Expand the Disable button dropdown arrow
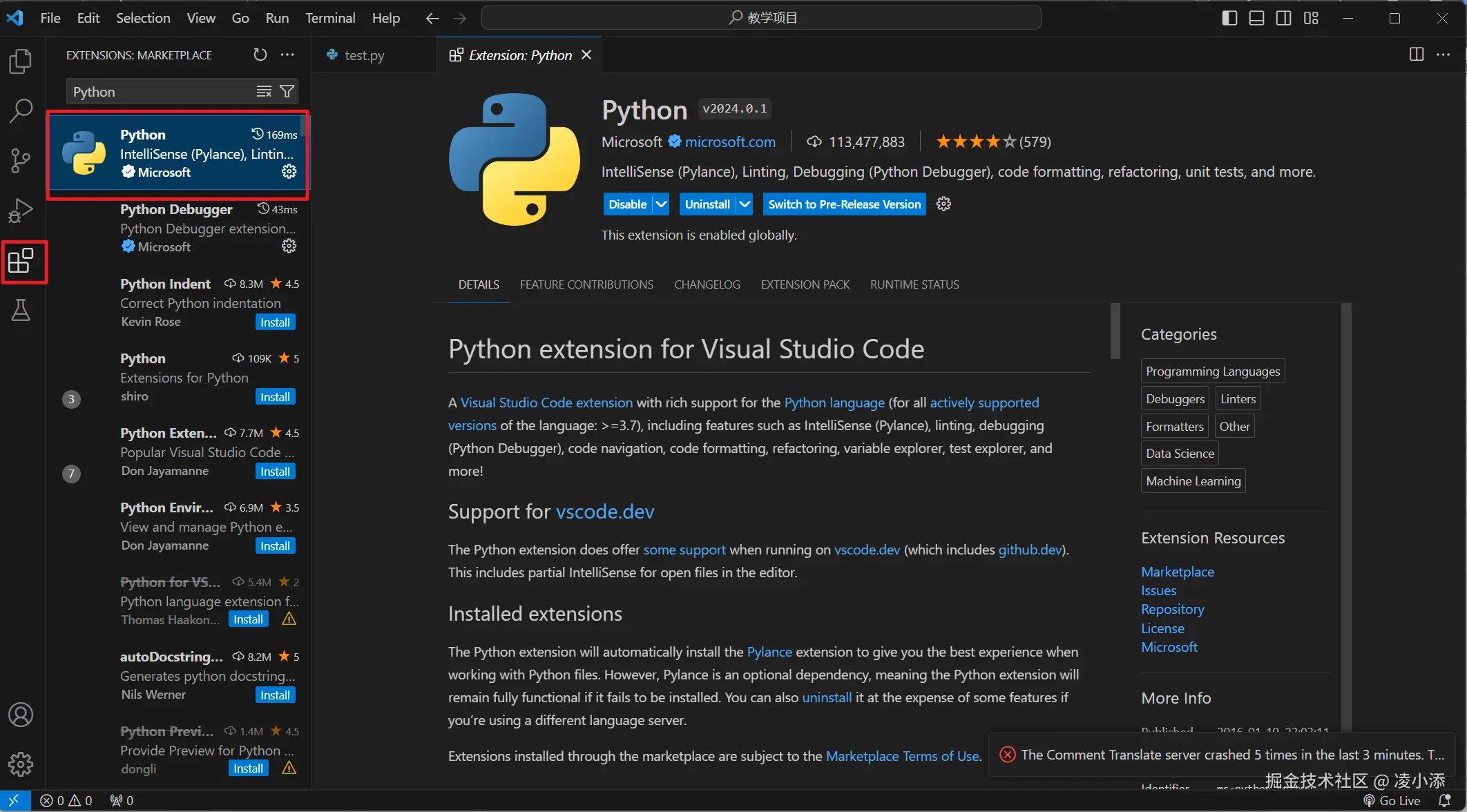The image size is (1467, 812). pyautogui.click(x=661, y=204)
